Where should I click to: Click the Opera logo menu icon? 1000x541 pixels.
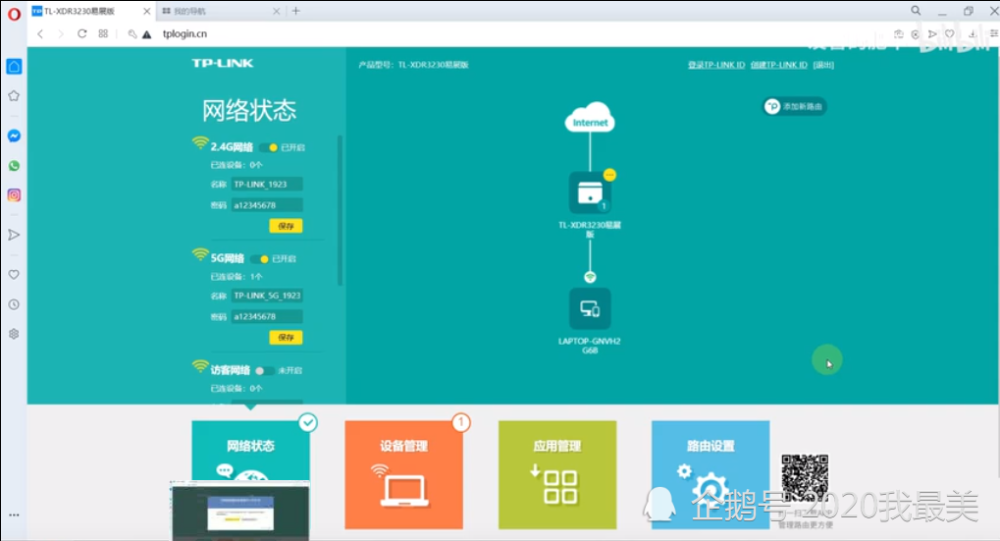[x=13, y=13]
